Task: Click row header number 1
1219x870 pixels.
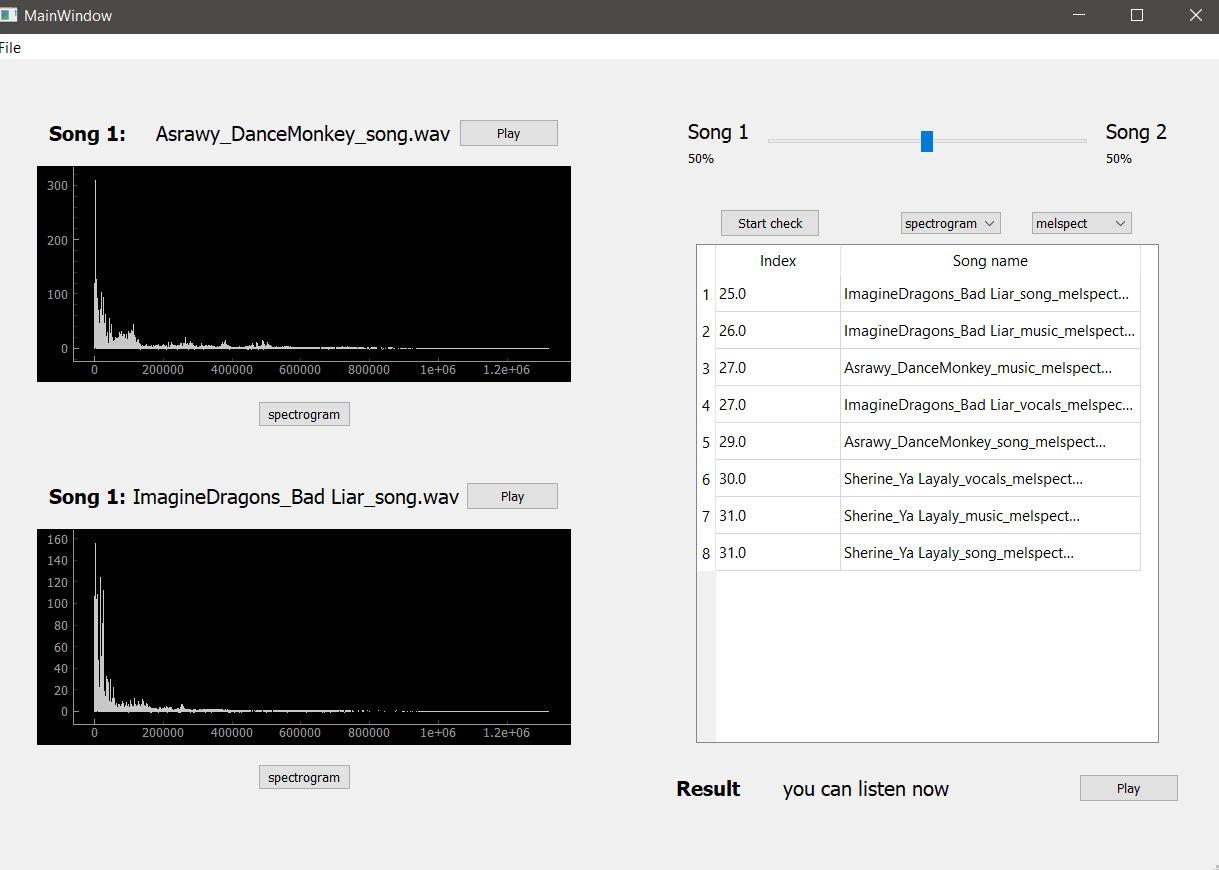Action: pyautogui.click(x=706, y=295)
